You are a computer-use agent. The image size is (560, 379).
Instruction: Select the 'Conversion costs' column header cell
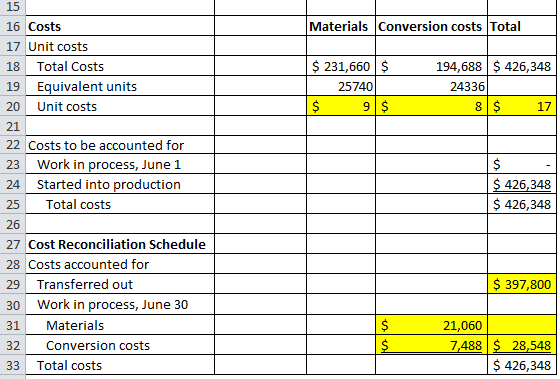click(x=431, y=26)
